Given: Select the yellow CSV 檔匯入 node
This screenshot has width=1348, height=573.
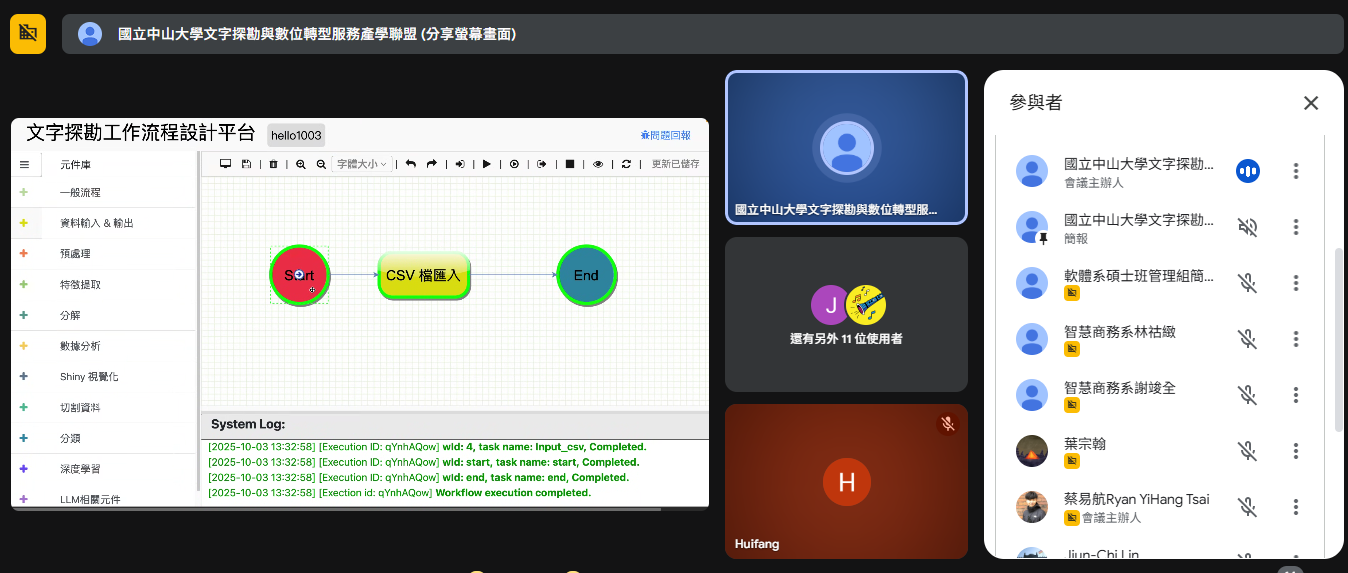Looking at the screenshot, I should 423,275.
